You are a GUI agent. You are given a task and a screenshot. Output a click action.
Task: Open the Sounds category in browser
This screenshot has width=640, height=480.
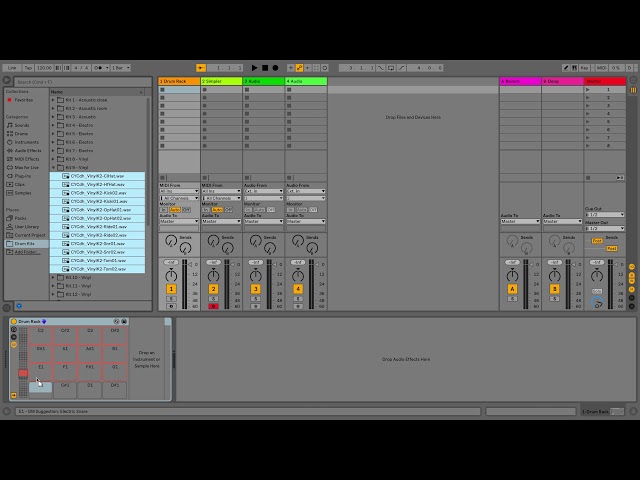tap(22, 125)
